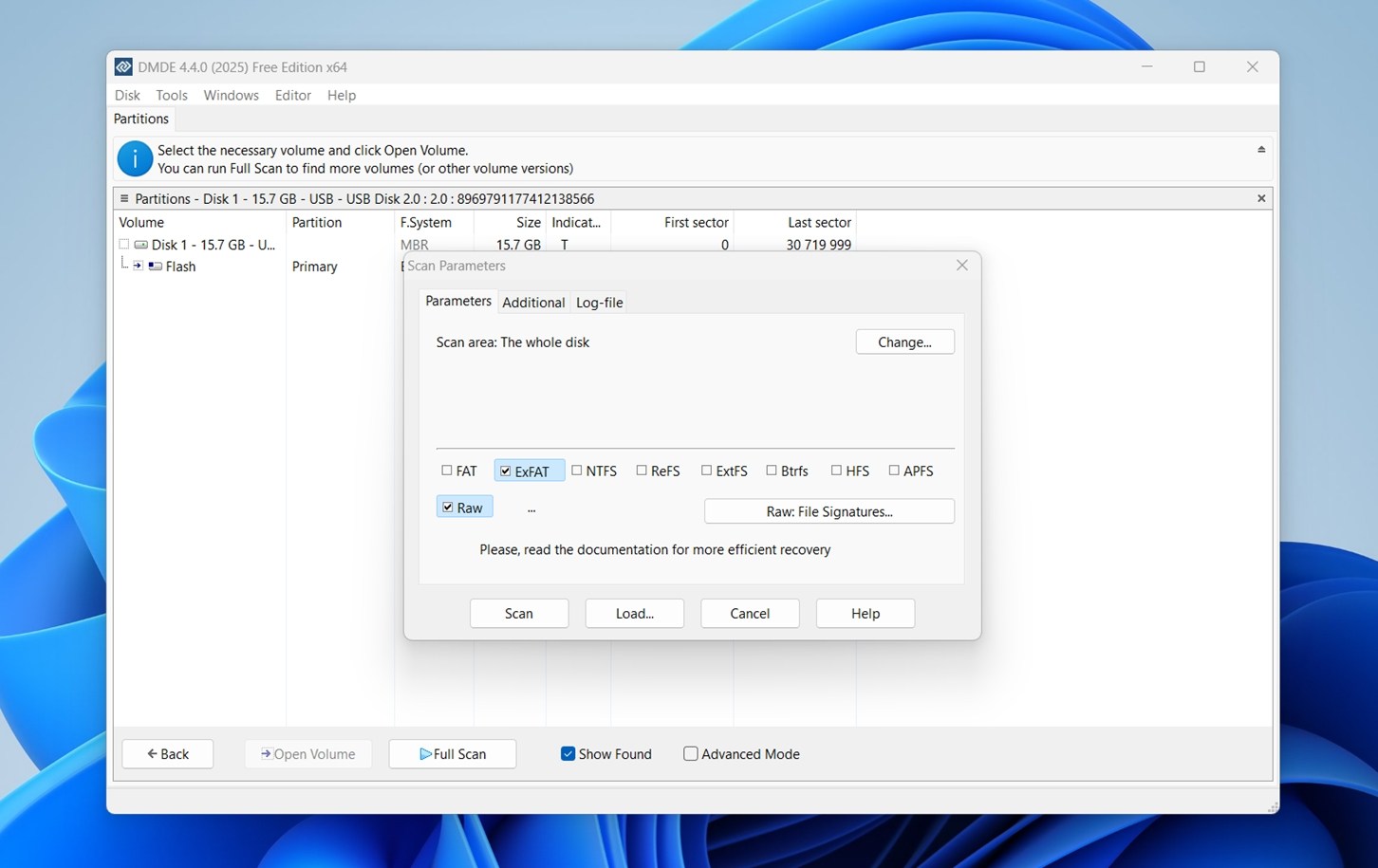The height and width of the screenshot is (868, 1378).
Task: Switch to the Additional tab
Action: coord(533,302)
